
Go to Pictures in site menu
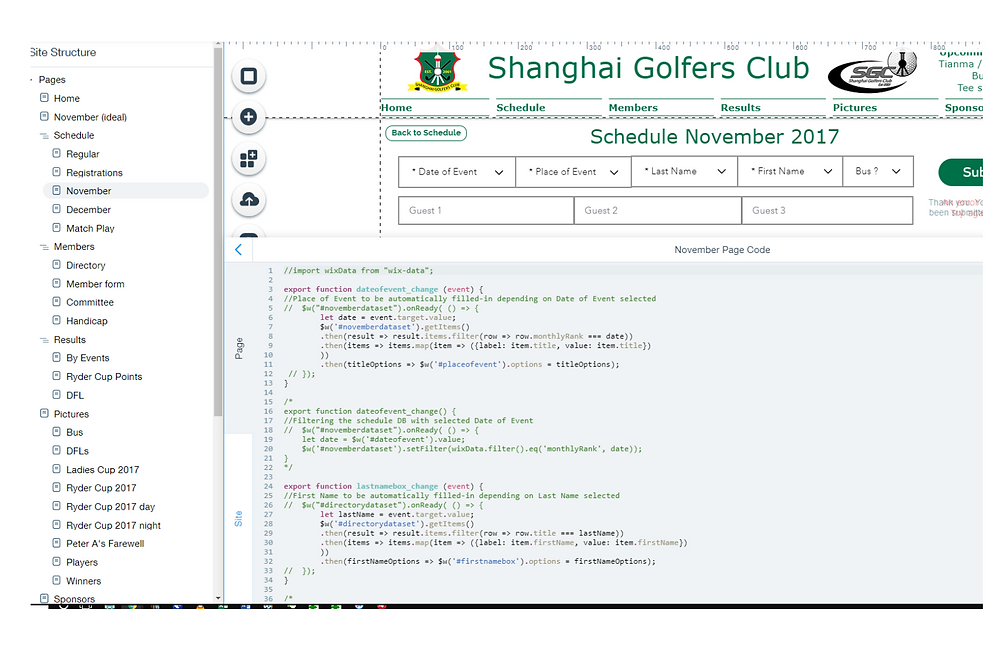click(x=855, y=107)
